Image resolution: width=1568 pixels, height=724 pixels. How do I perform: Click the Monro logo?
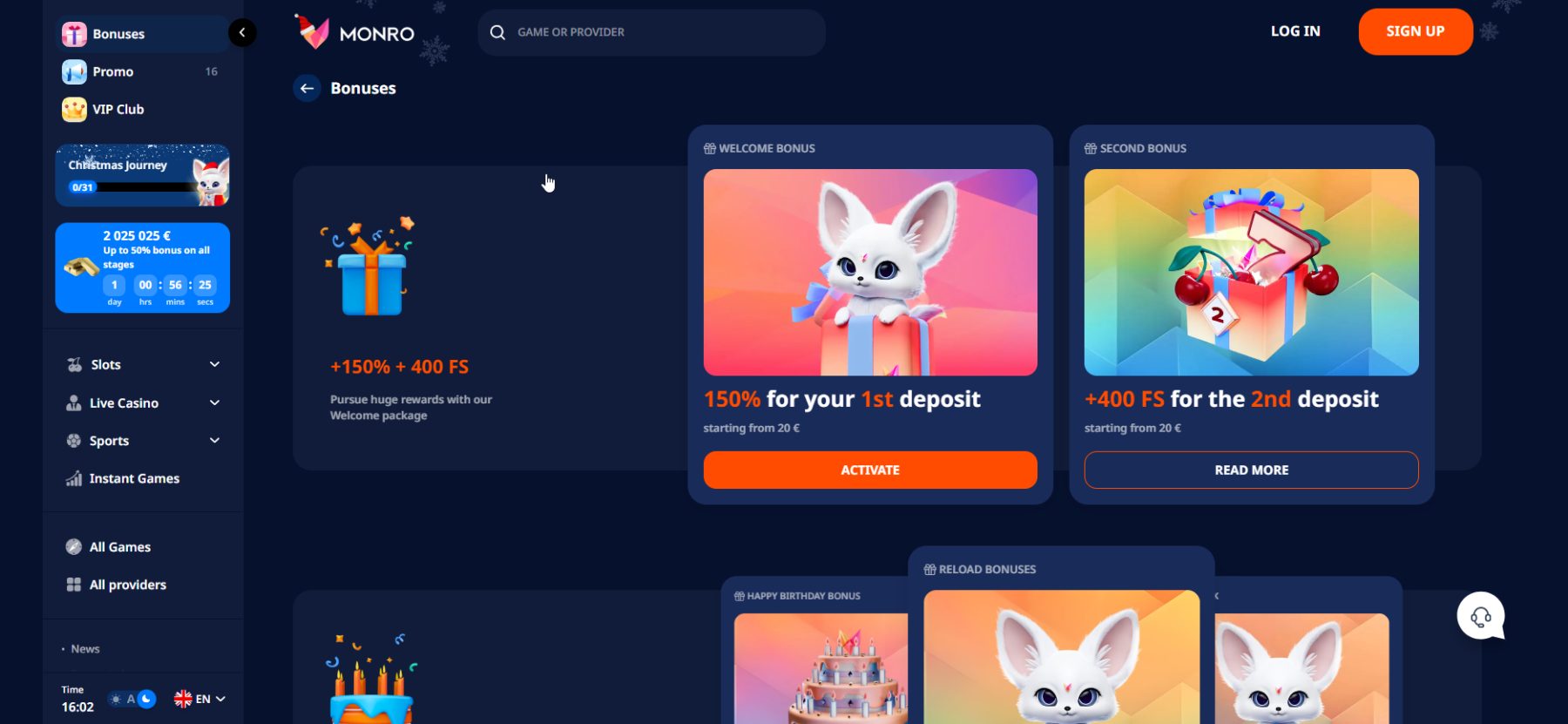[355, 33]
